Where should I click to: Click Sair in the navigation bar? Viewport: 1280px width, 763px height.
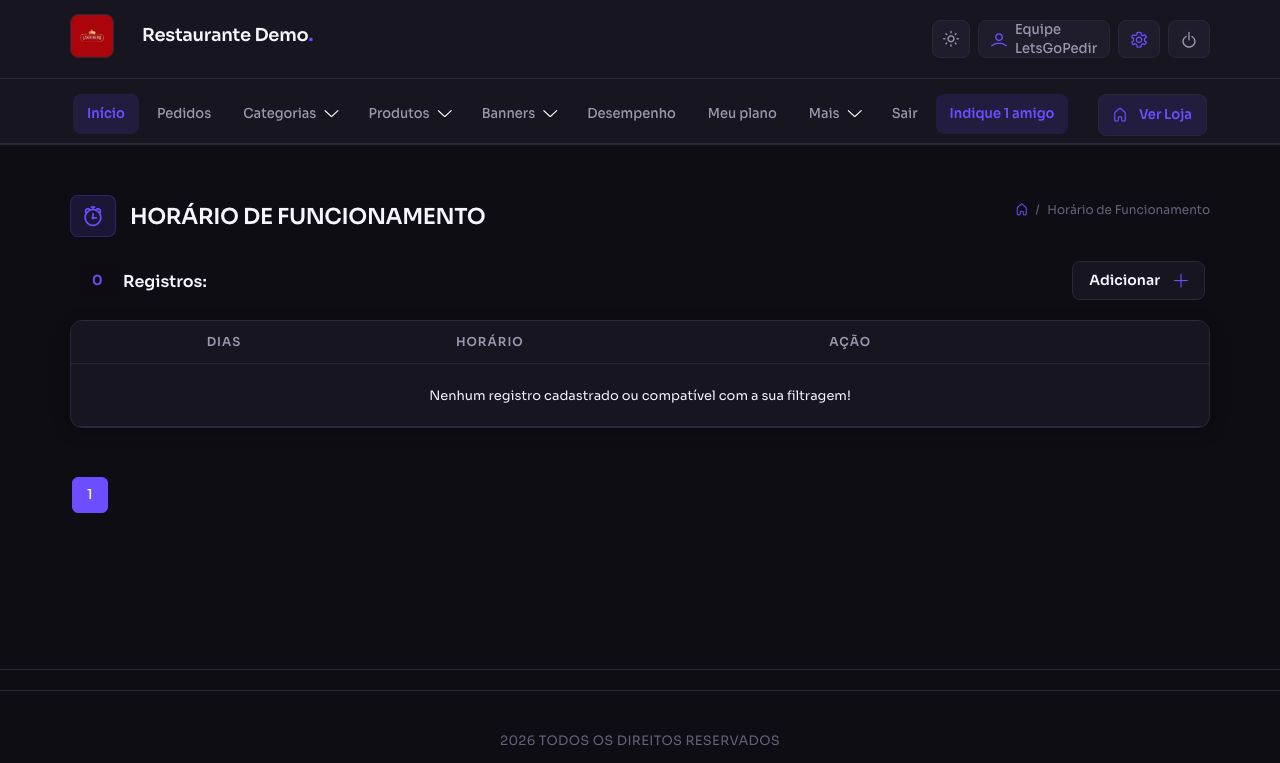click(x=905, y=114)
